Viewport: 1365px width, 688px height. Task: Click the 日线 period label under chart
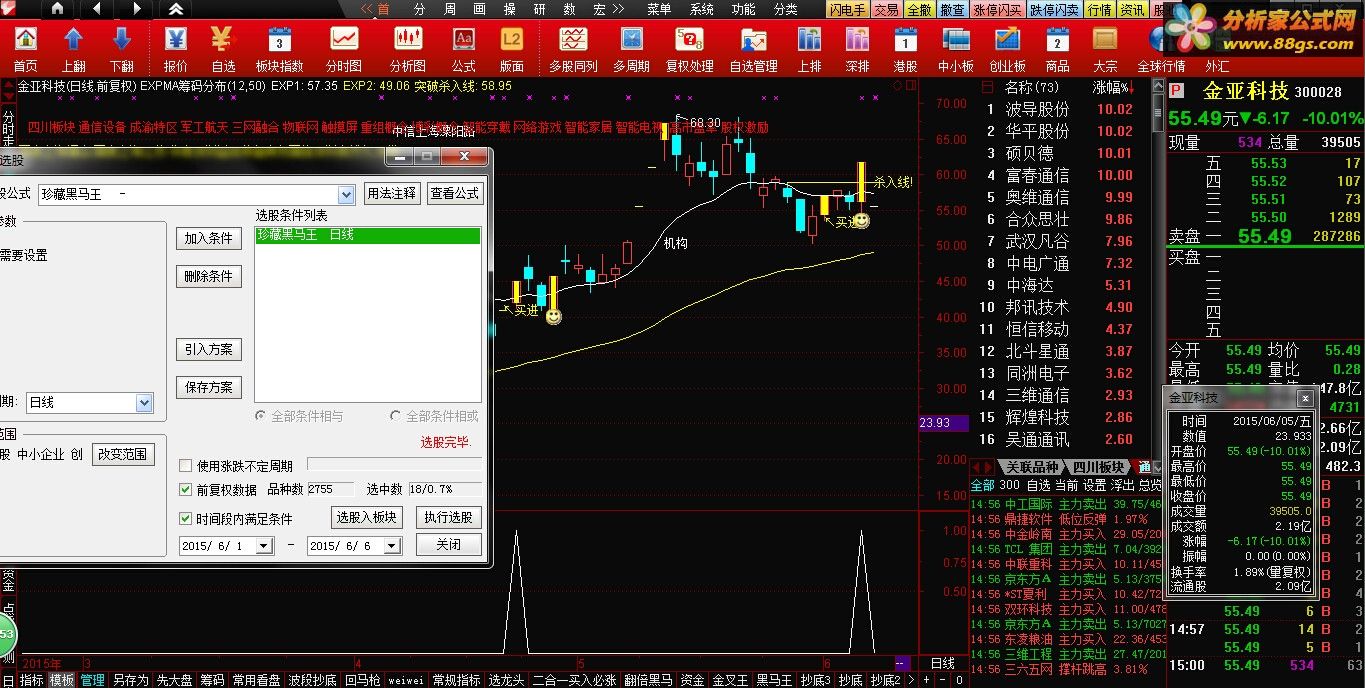click(x=942, y=663)
